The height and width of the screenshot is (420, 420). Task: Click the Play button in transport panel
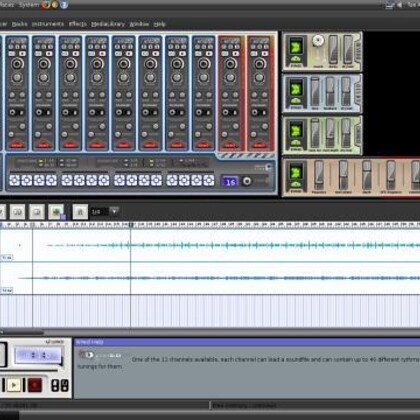click(14, 385)
